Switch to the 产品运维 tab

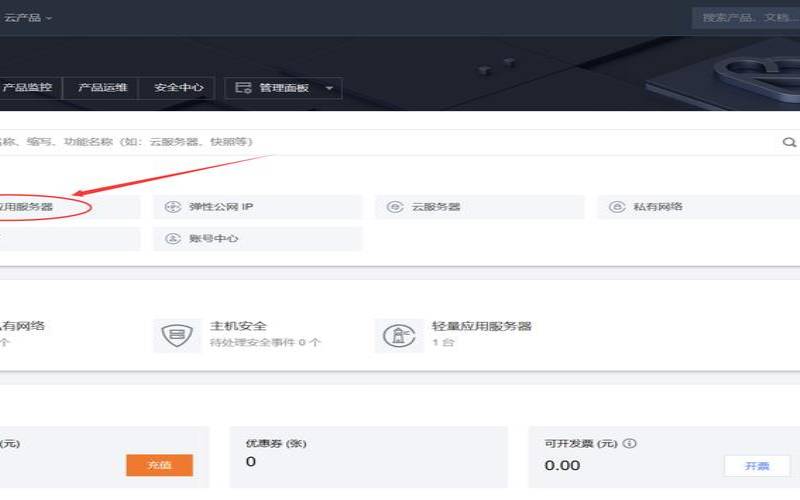102,88
